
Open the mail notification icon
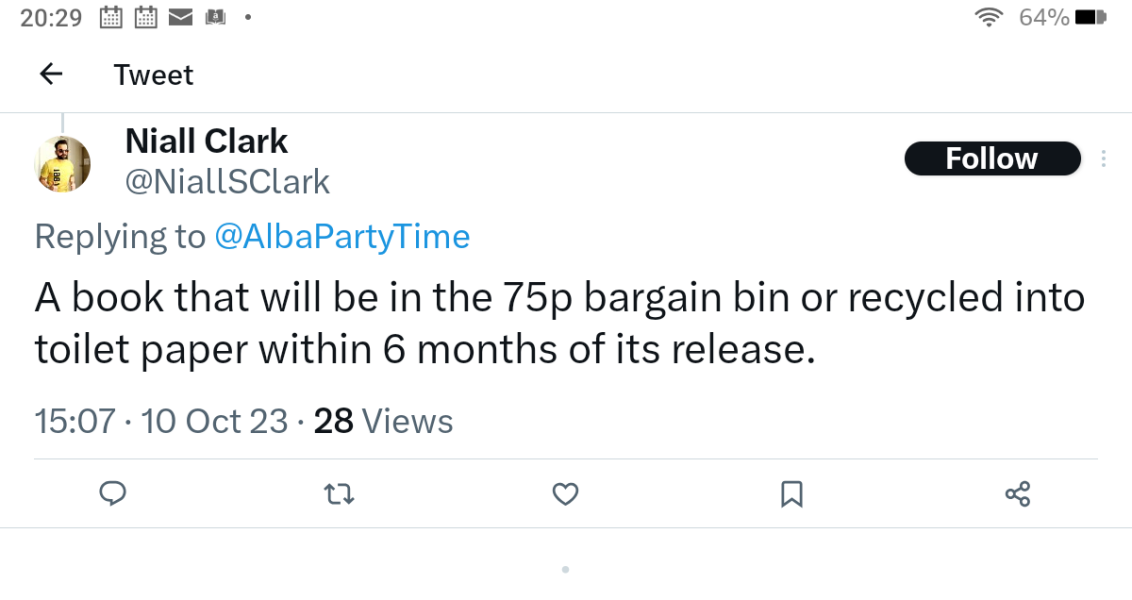click(180, 16)
